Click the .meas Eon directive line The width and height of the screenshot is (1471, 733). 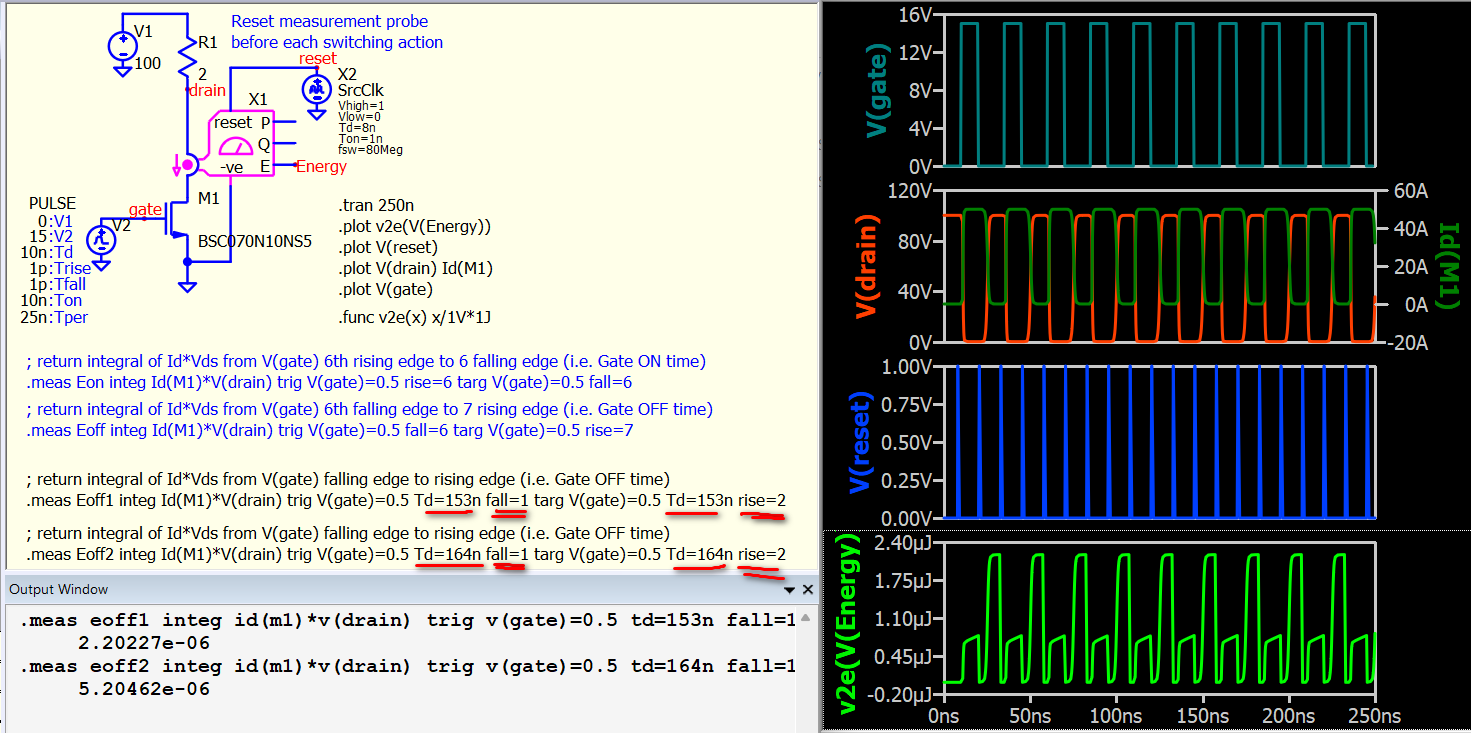329,383
